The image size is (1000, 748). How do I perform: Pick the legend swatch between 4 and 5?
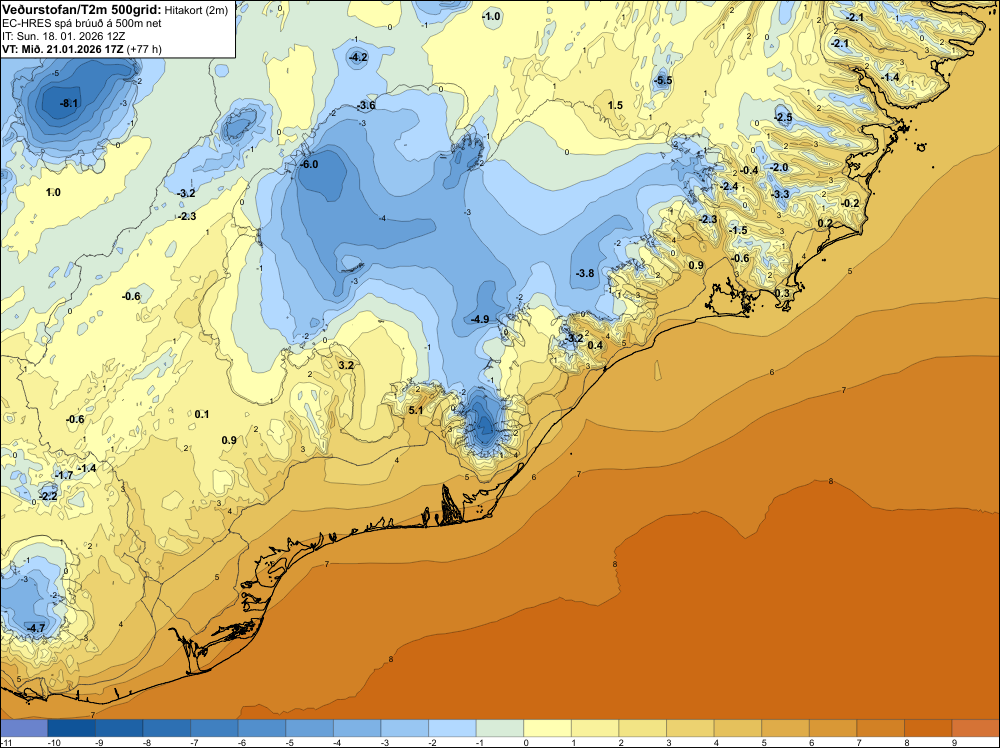(x=737, y=728)
